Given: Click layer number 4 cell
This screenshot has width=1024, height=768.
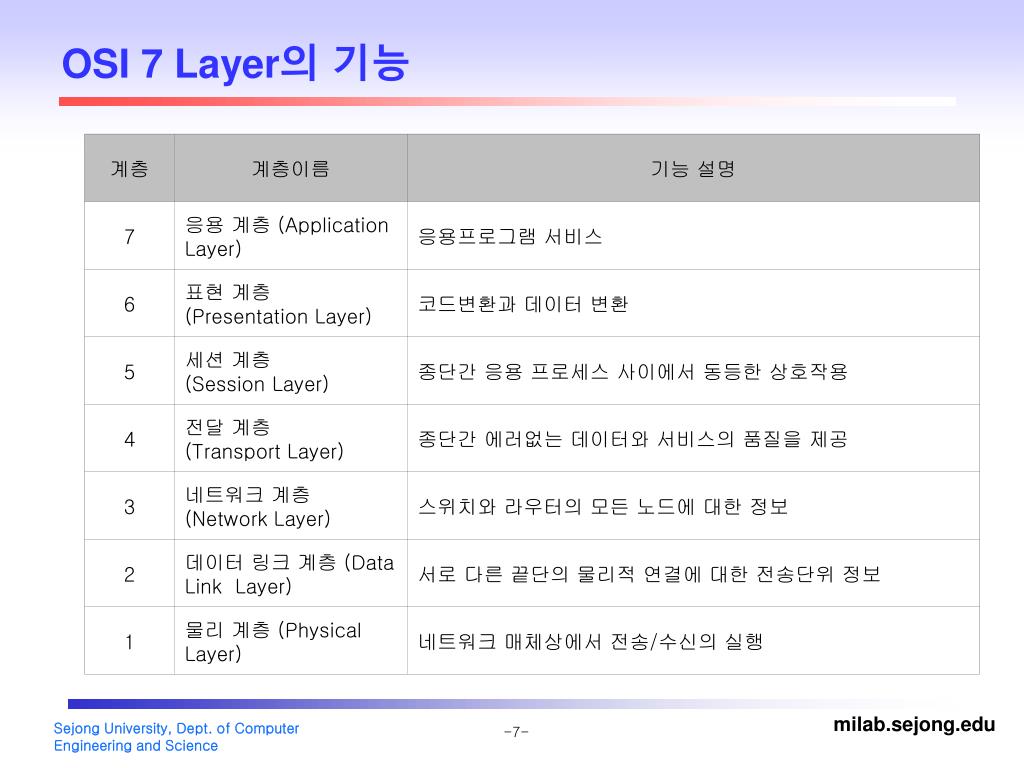Looking at the screenshot, I should [x=129, y=439].
